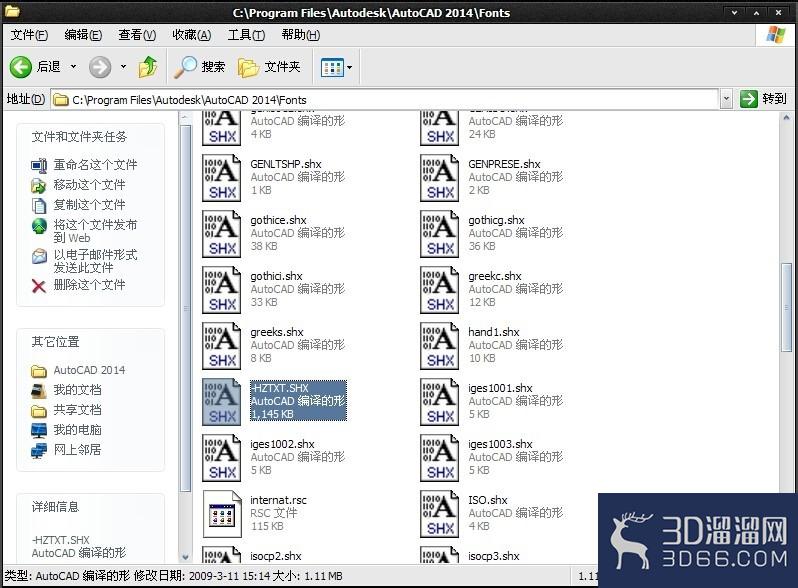Toggle the Folders (文件夹) pane
Screen dimensions: 798x588
coord(269,67)
